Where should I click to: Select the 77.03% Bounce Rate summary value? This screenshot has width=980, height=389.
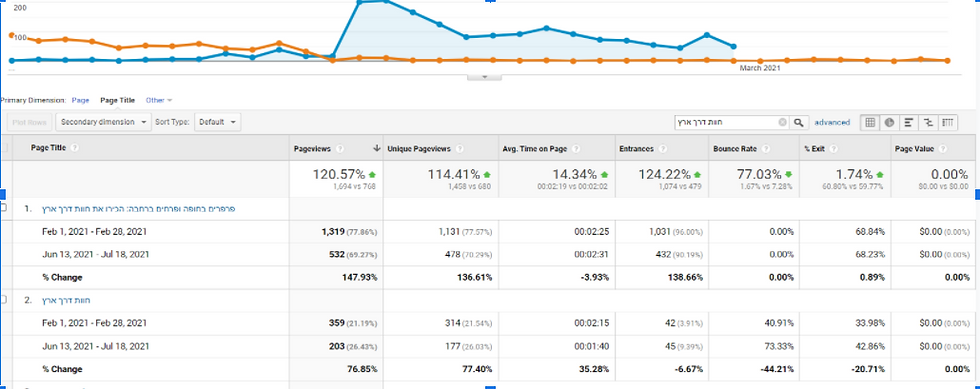[x=760, y=174]
